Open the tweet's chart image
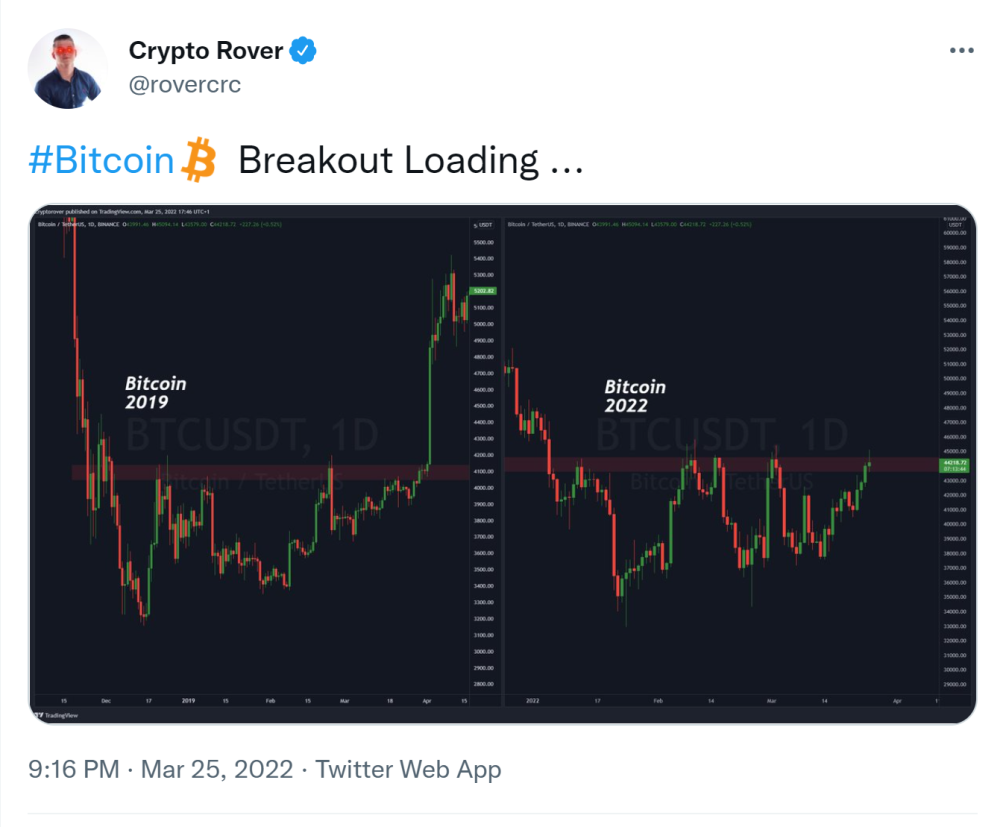The height and width of the screenshot is (827, 1003). pyautogui.click(x=502, y=464)
